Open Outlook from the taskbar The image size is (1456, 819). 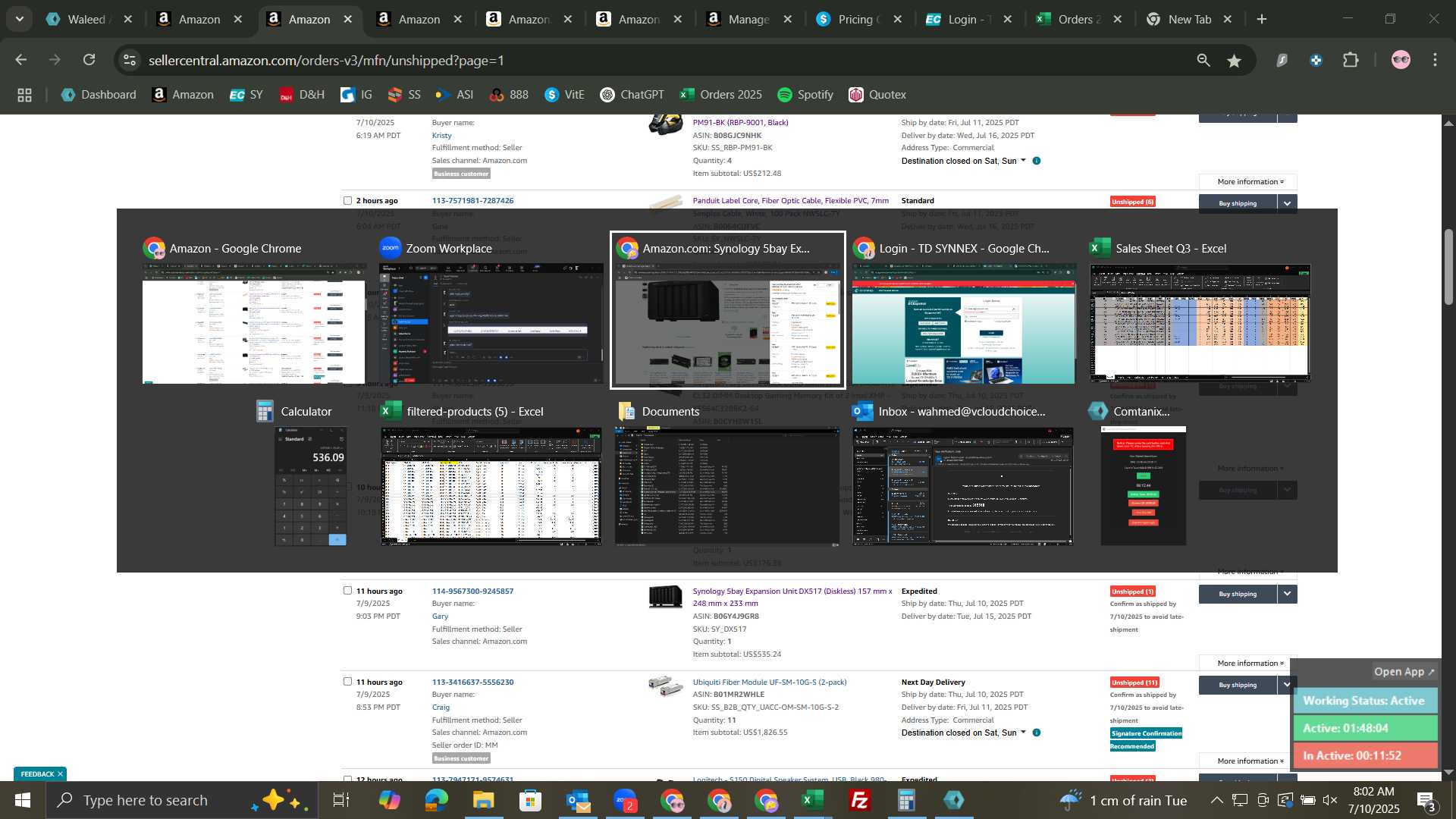[x=578, y=800]
